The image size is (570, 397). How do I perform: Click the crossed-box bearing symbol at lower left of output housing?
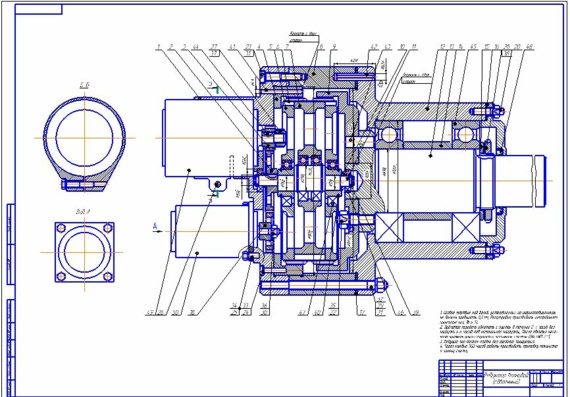click(x=389, y=228)
